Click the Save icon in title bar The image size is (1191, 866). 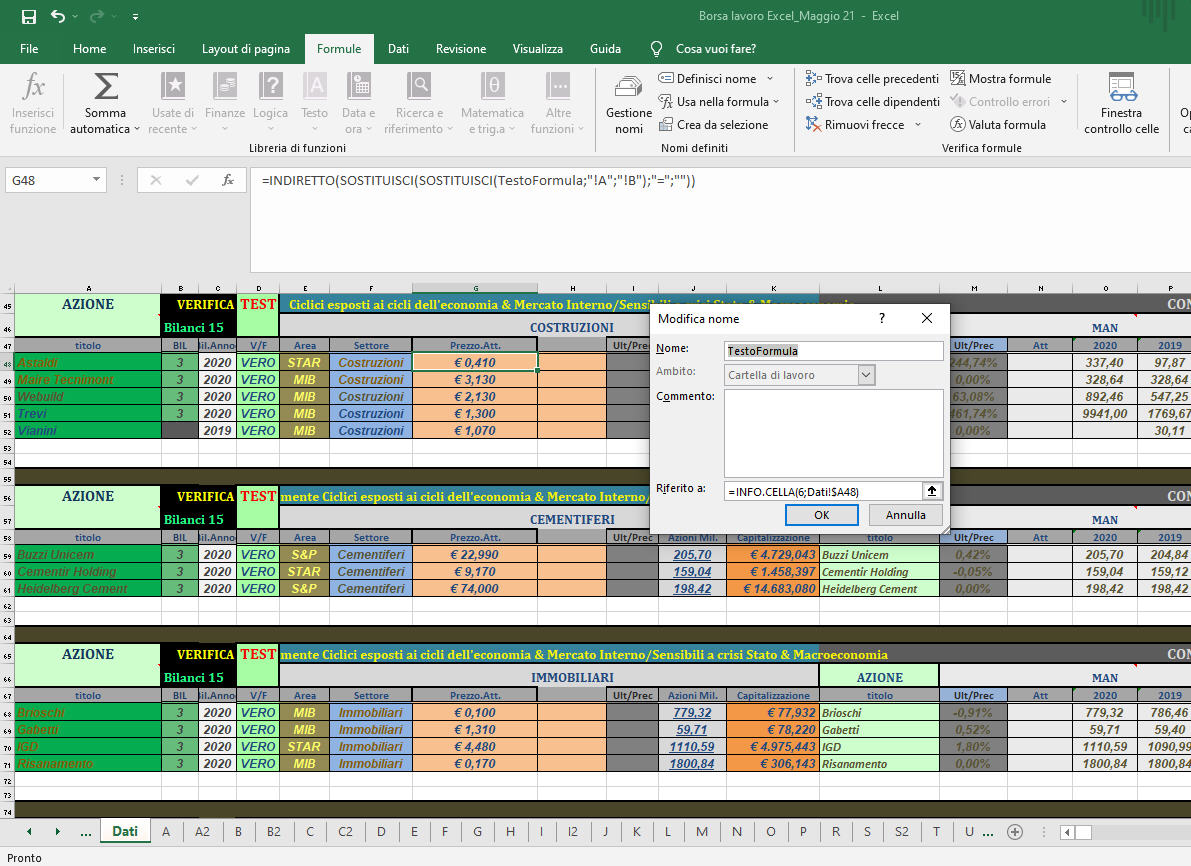click(29, 16)
